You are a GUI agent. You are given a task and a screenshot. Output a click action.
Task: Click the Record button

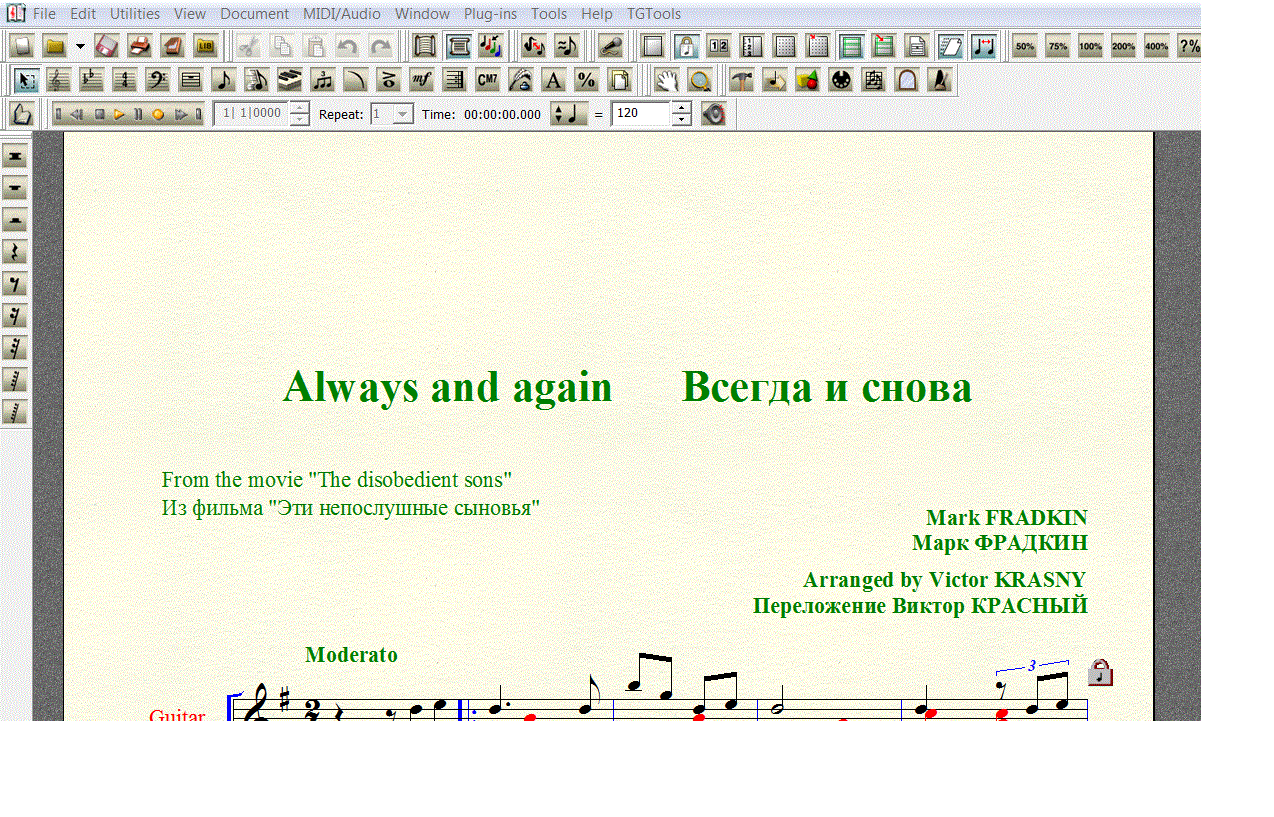[x=158, y=114]
